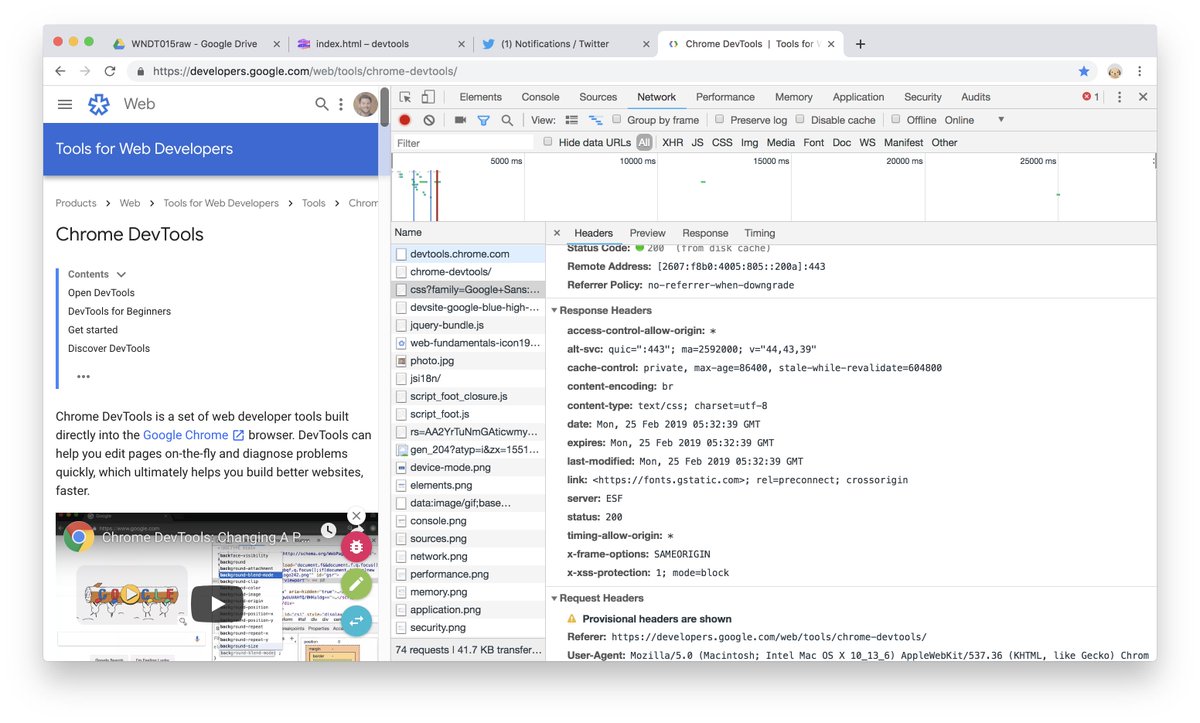Screen dimensions: 1200x723
Task: Open the site's vertical dots menu
Action: tap(341, 104)
